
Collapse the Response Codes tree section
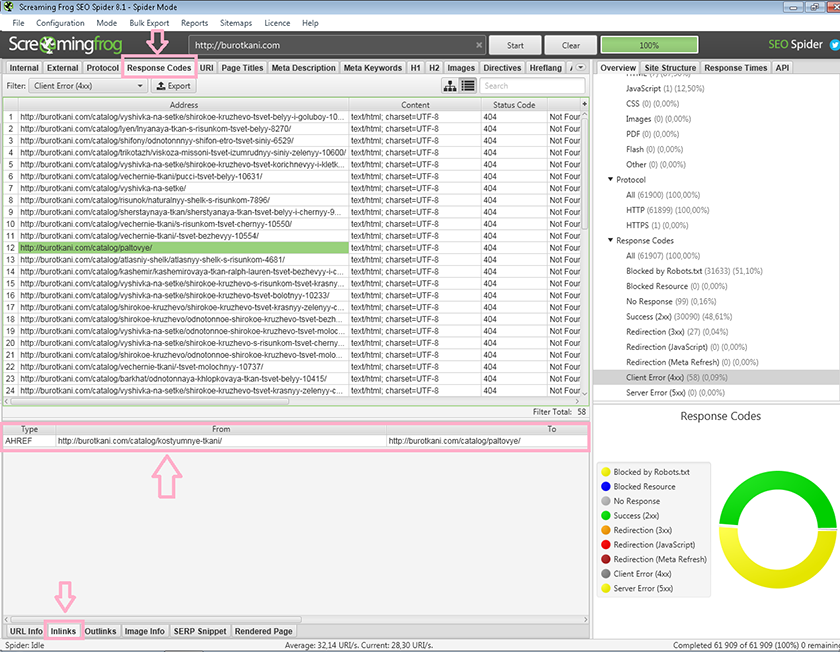610,241
